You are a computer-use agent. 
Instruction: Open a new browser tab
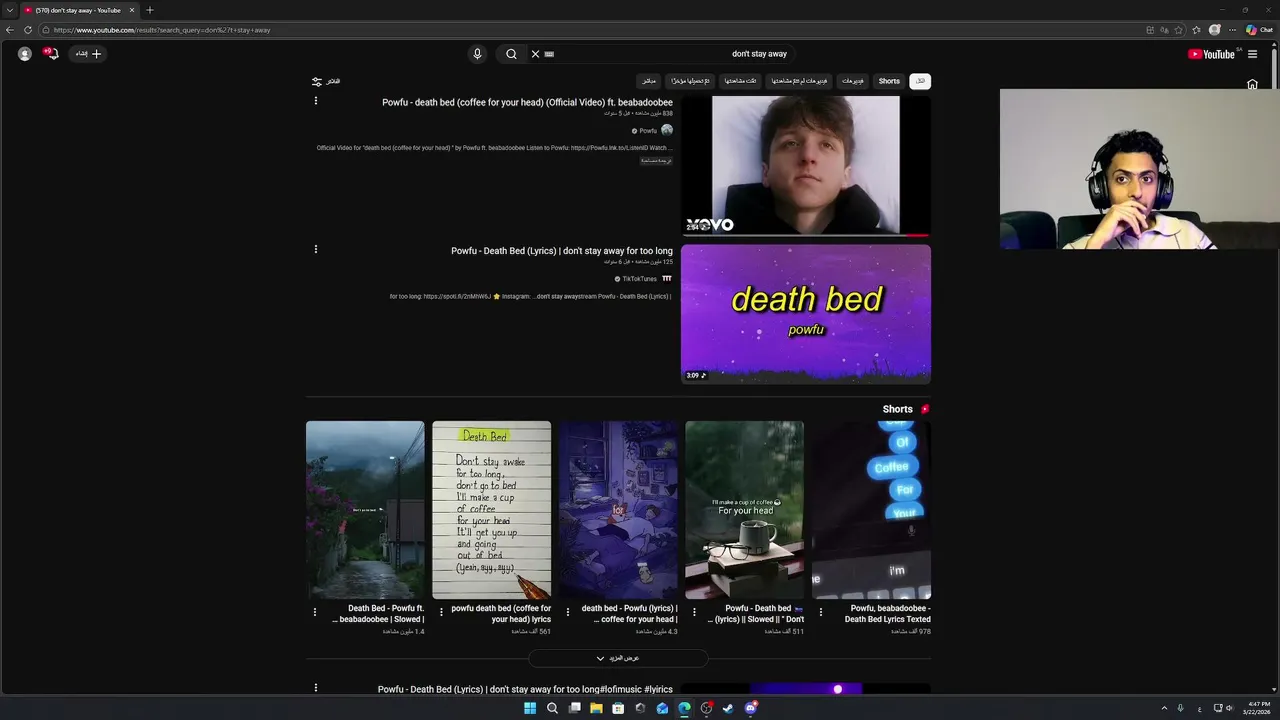[149, 10]
